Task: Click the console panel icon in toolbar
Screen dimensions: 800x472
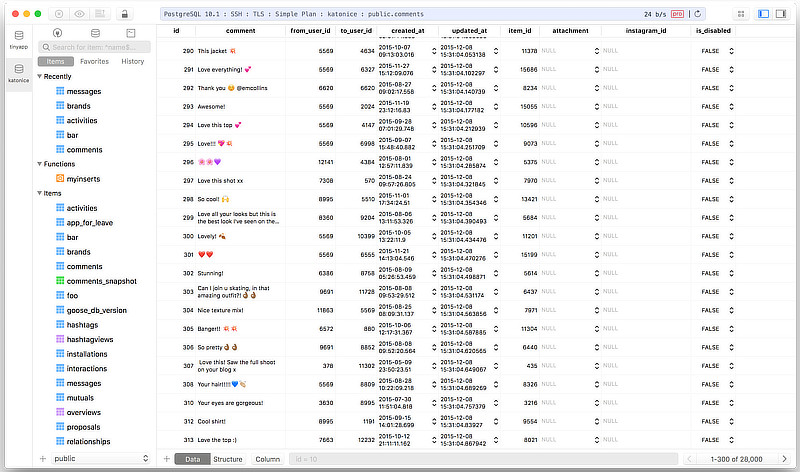Action: [100, 14]
